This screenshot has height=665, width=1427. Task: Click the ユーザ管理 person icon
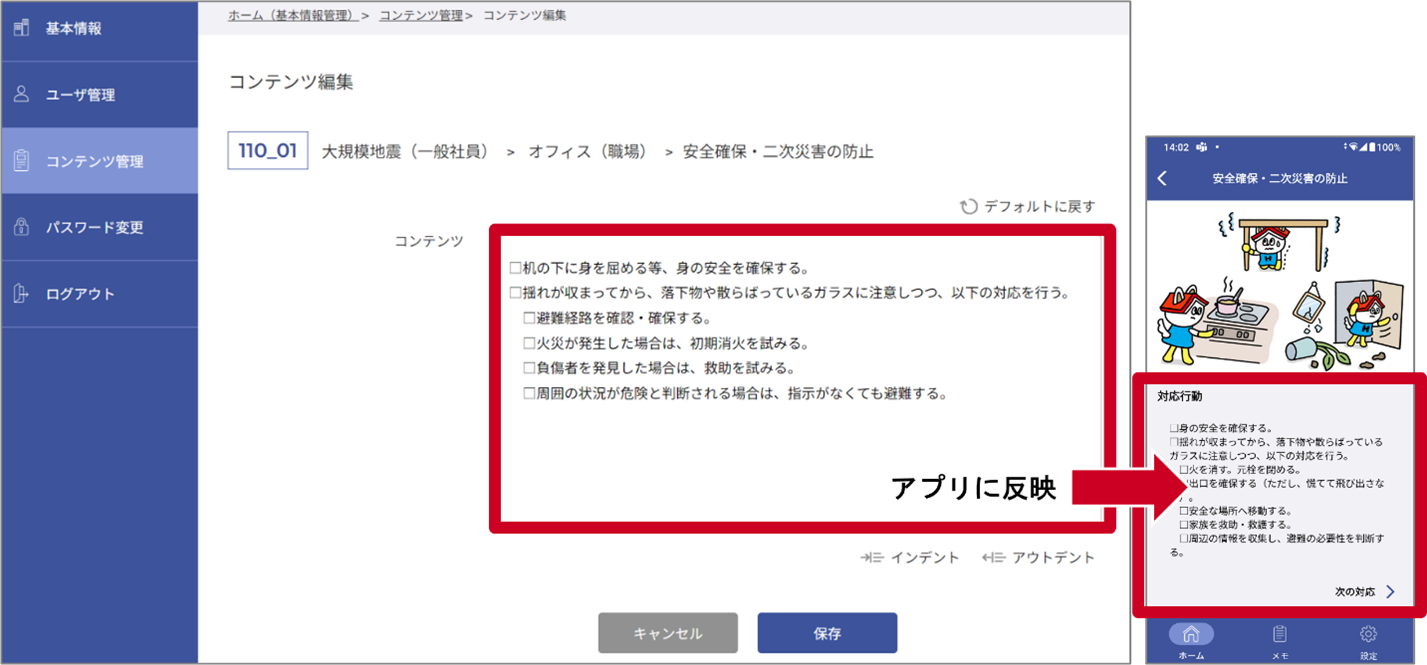coord(22,94)
